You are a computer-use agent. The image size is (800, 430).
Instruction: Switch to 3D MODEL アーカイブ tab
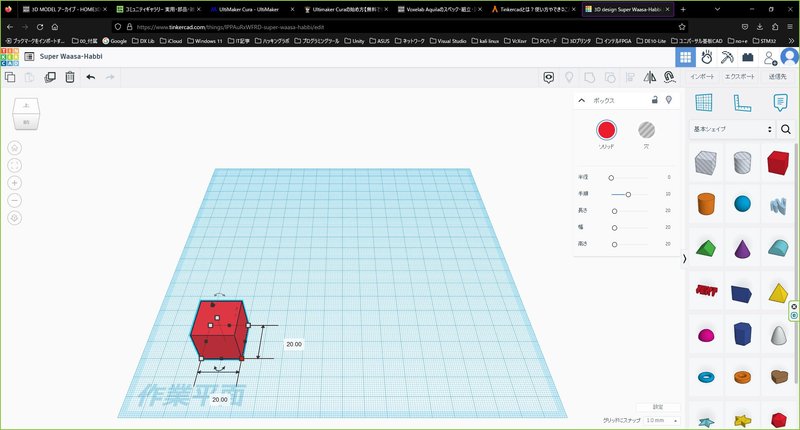coord(65,9)
